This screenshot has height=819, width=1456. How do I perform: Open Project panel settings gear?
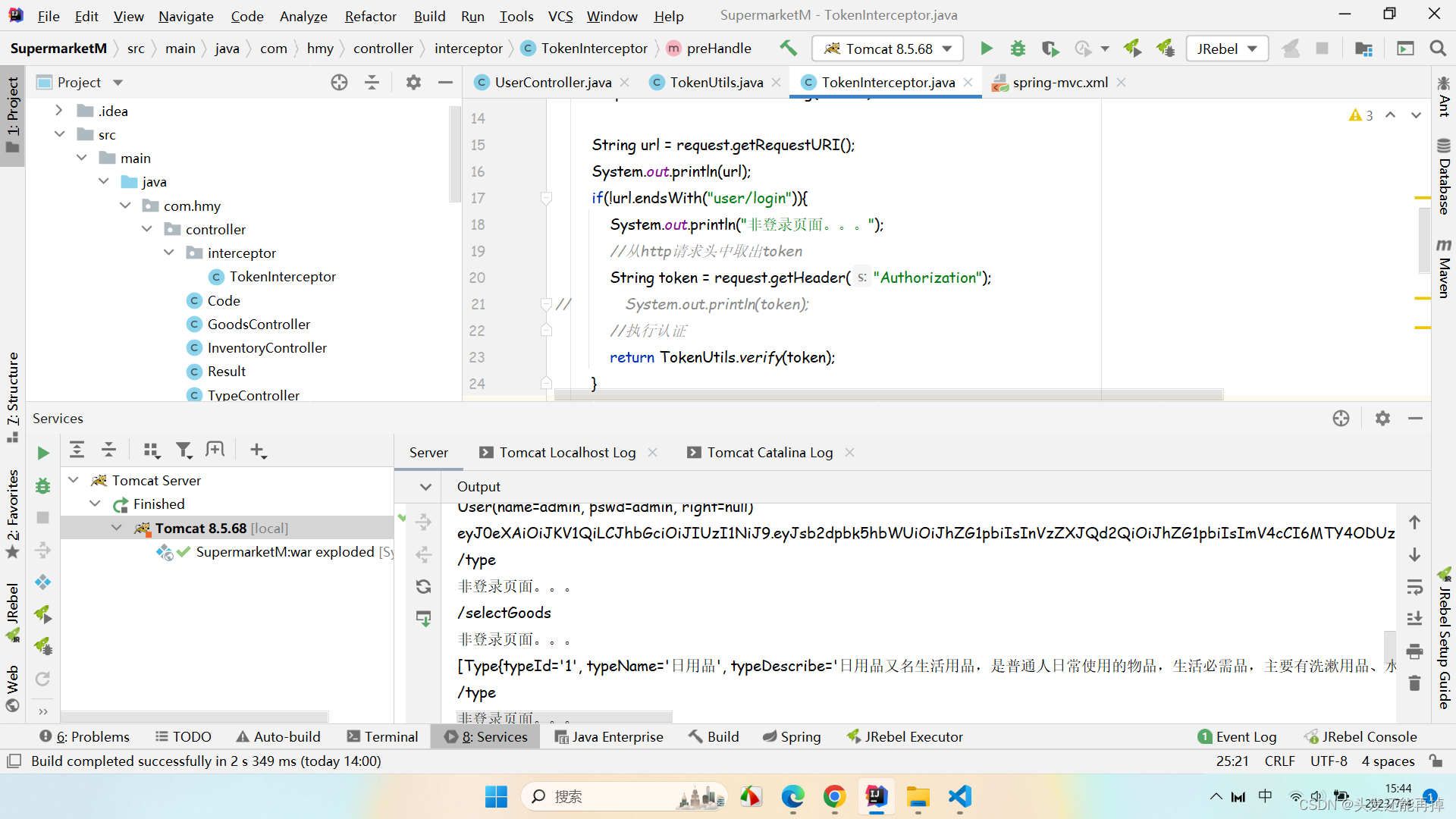(x=413, y=82)
